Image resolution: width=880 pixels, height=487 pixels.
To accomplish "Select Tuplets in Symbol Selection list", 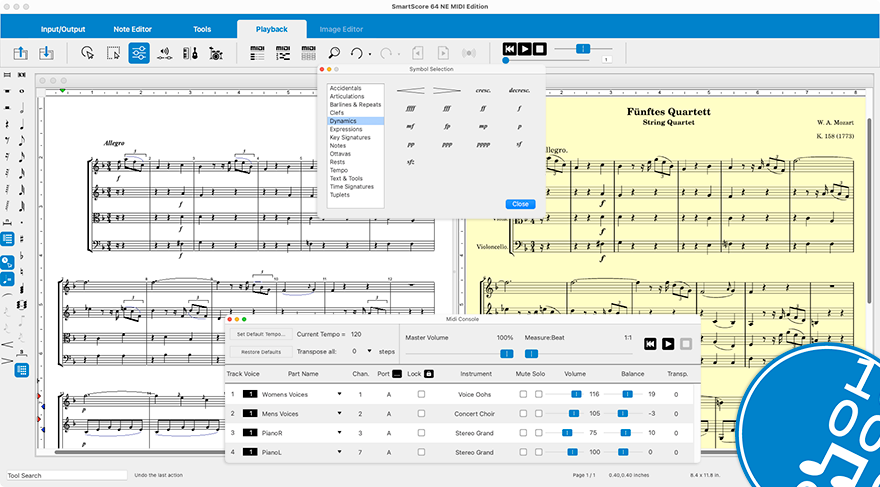I will (x=355, y=195).
